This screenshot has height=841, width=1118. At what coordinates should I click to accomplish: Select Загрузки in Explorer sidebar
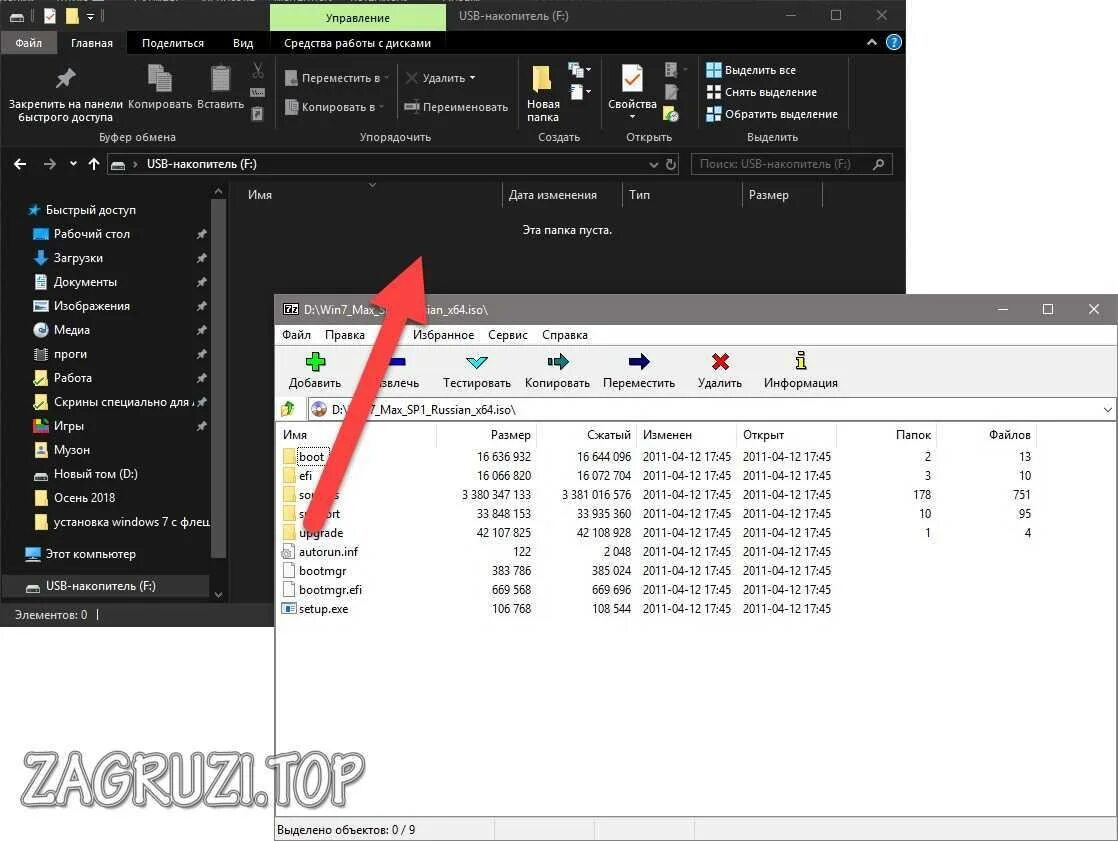coord(78,258)
